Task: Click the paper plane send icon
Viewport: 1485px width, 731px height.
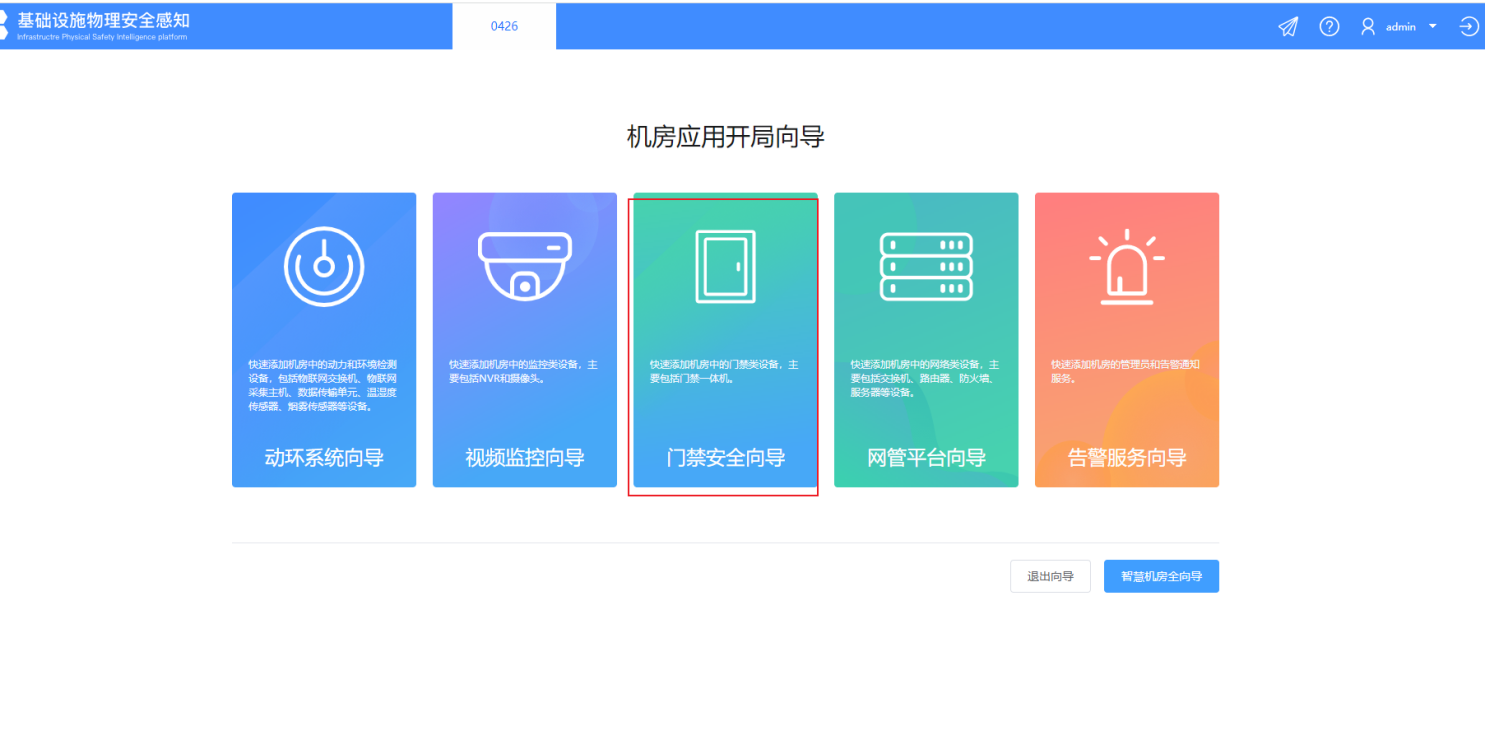Action: [1288, 27]
